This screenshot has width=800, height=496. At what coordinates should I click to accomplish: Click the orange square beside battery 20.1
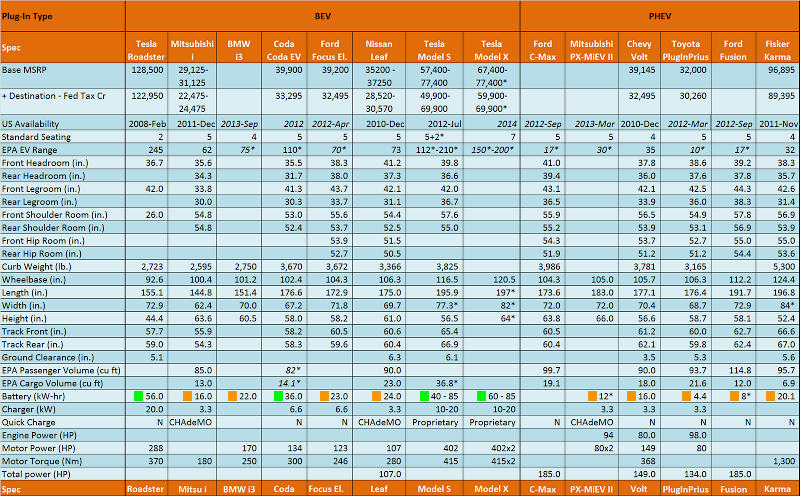tap(770, 396)
